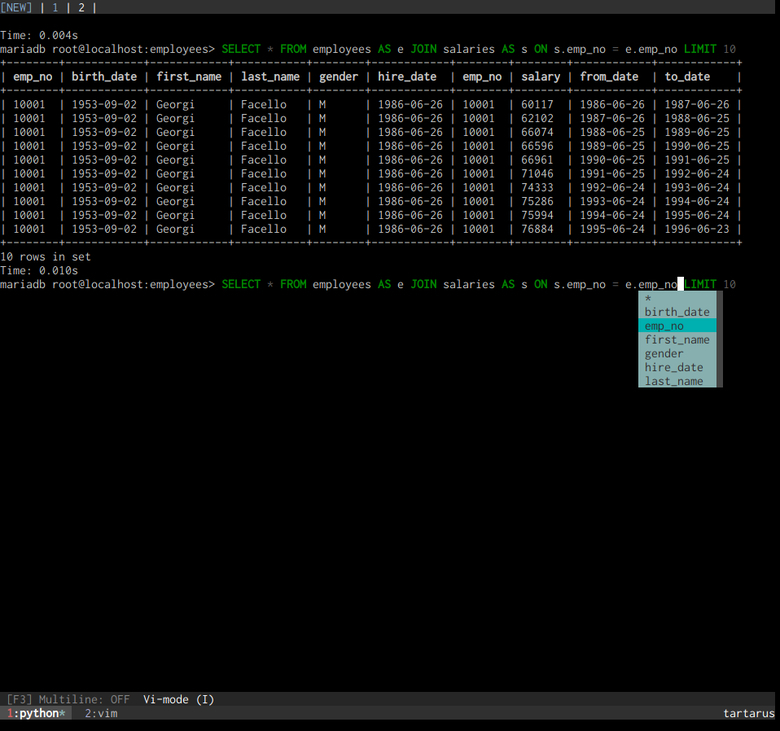The image size is (780, 731).
Task: Pick first_name from the autocomplete menu
Action: tap(676, 340)
